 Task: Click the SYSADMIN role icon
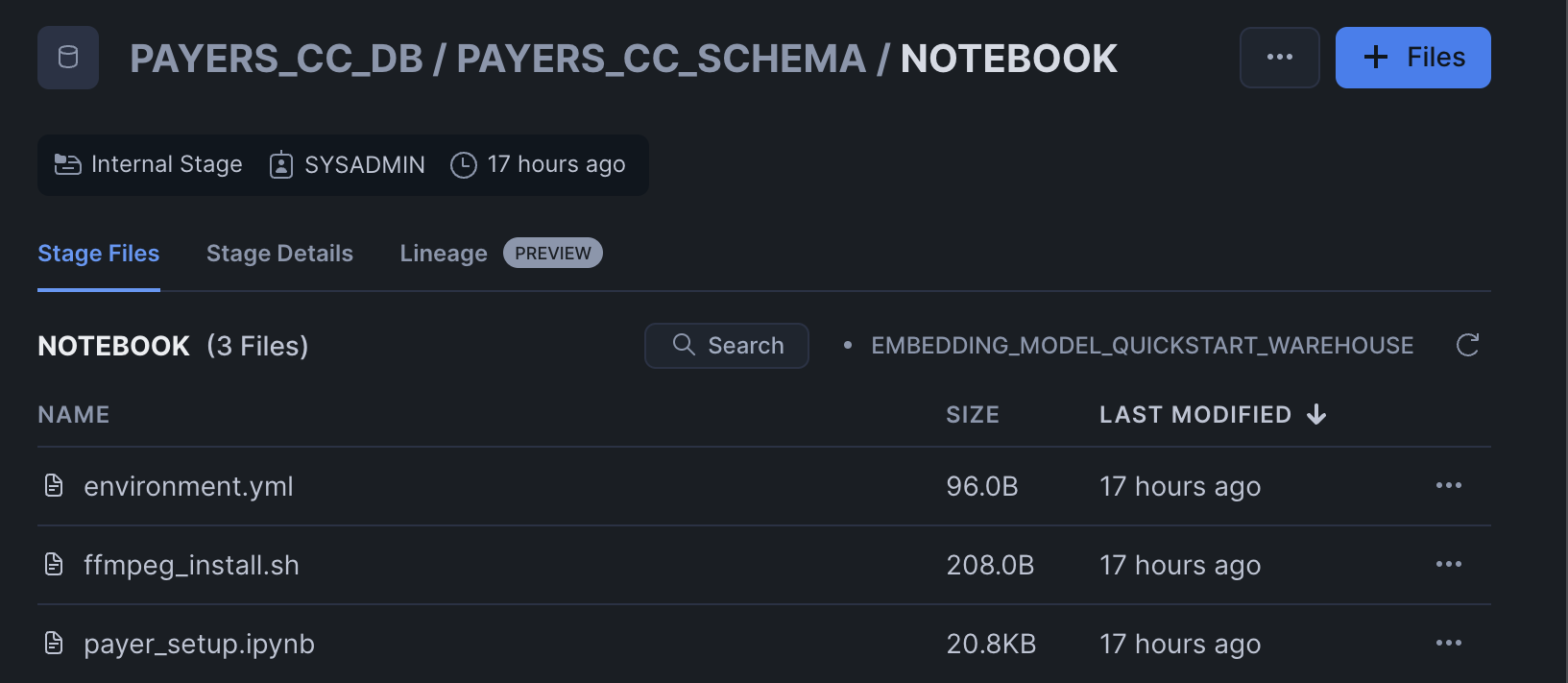[x=280, y=164]
